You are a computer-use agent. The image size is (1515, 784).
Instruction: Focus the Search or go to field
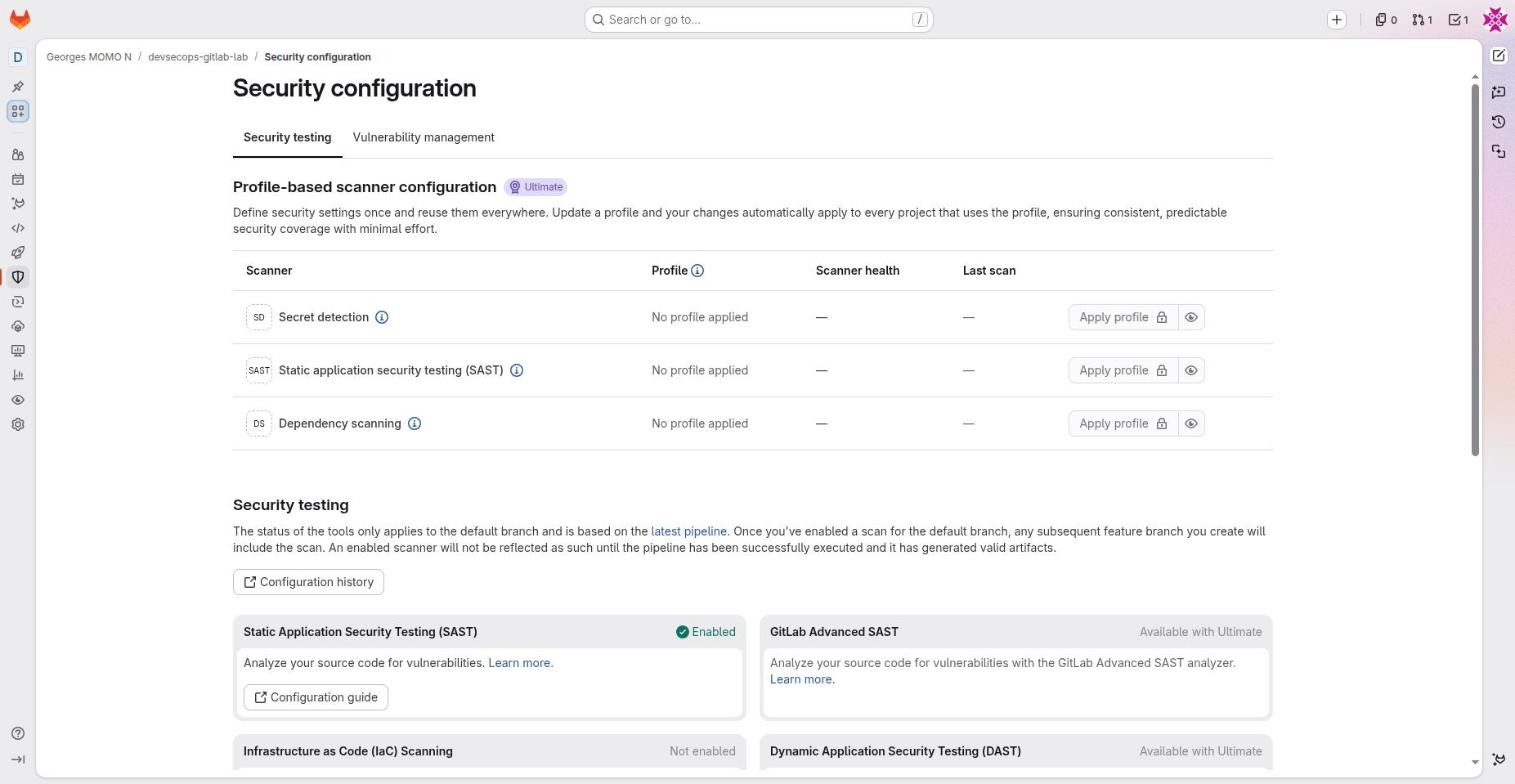pos(759,19)
